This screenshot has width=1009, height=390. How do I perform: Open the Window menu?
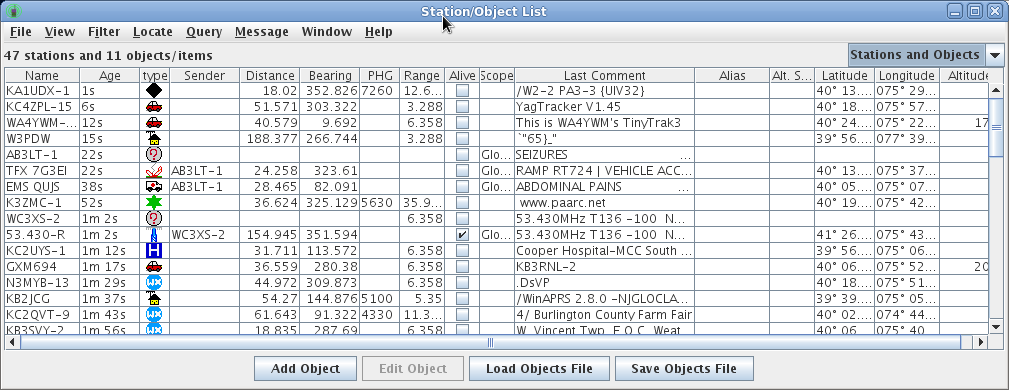(x=327, y=32)
